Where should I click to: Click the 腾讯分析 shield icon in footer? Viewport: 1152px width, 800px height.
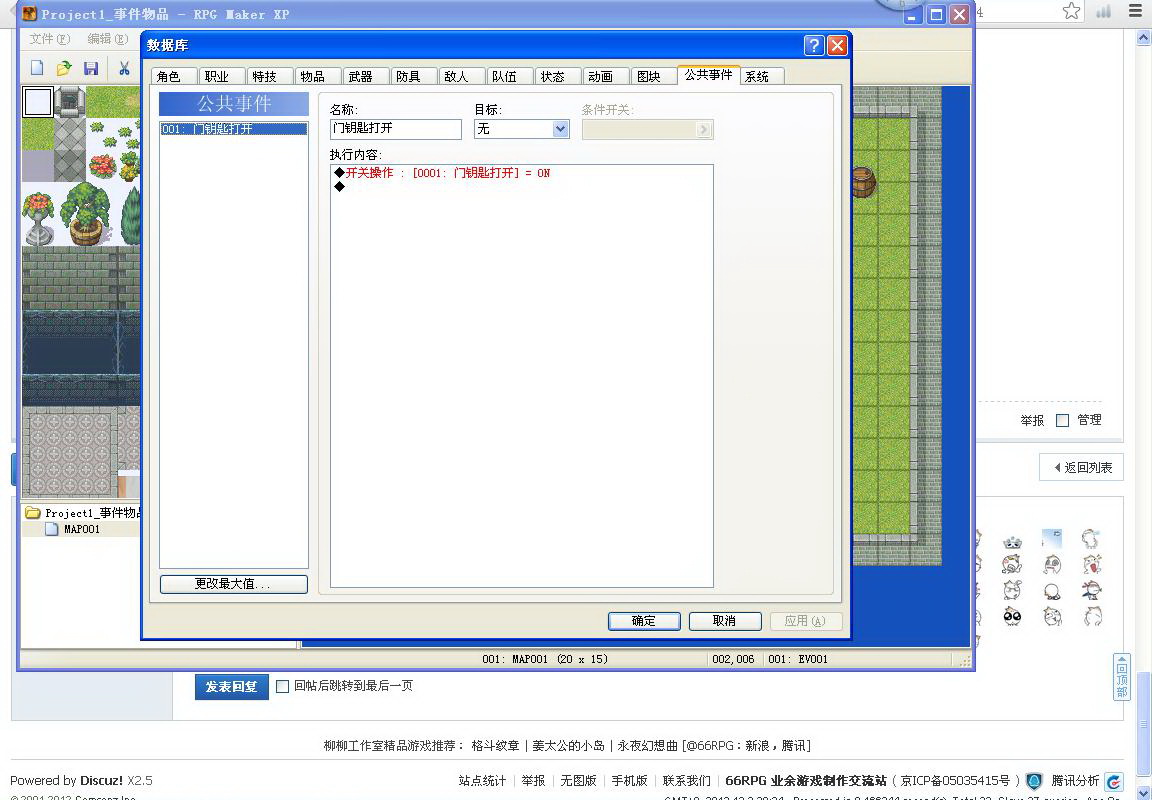pos(1034,781)
